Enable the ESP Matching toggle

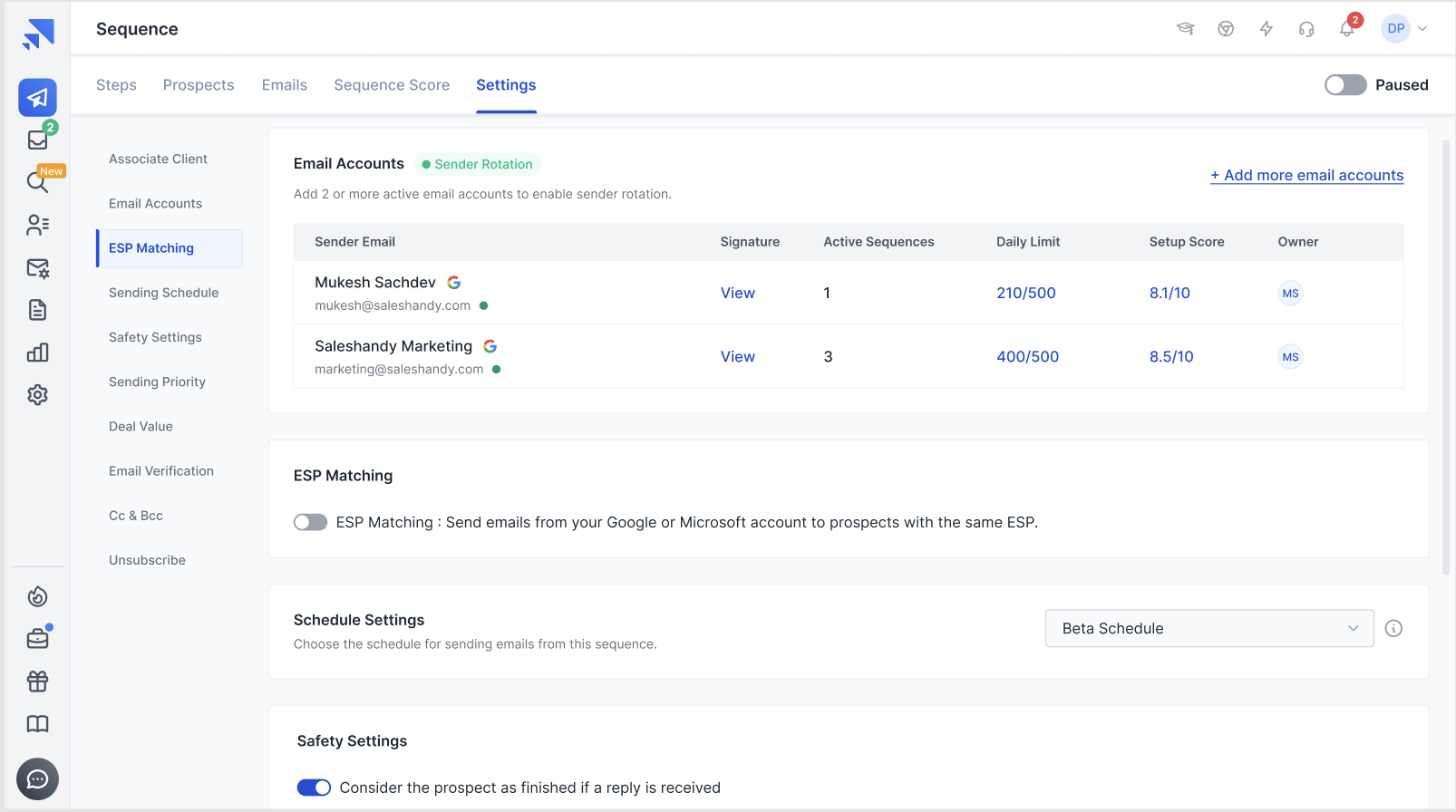(x=310, y=523)
